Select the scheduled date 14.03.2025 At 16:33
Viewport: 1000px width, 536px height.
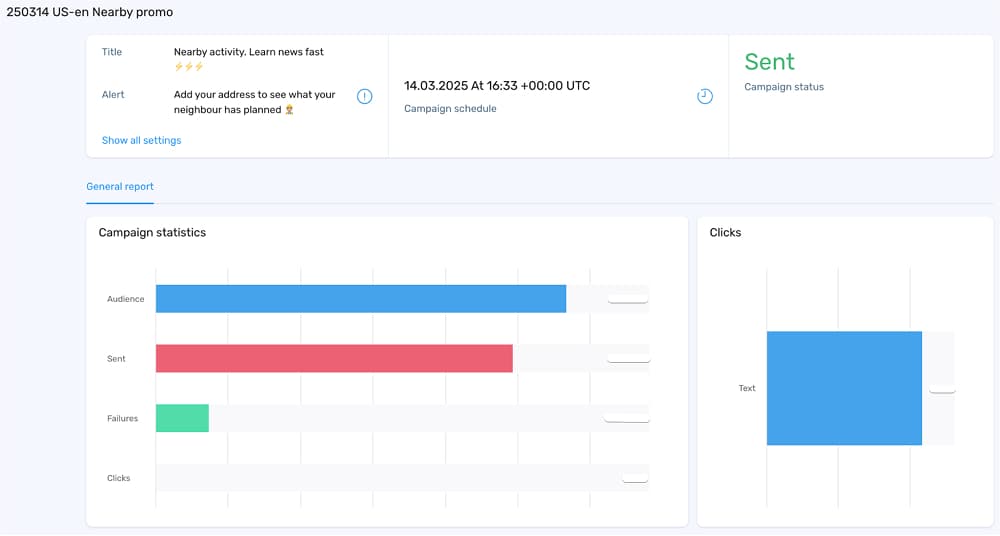coord(497,86)
